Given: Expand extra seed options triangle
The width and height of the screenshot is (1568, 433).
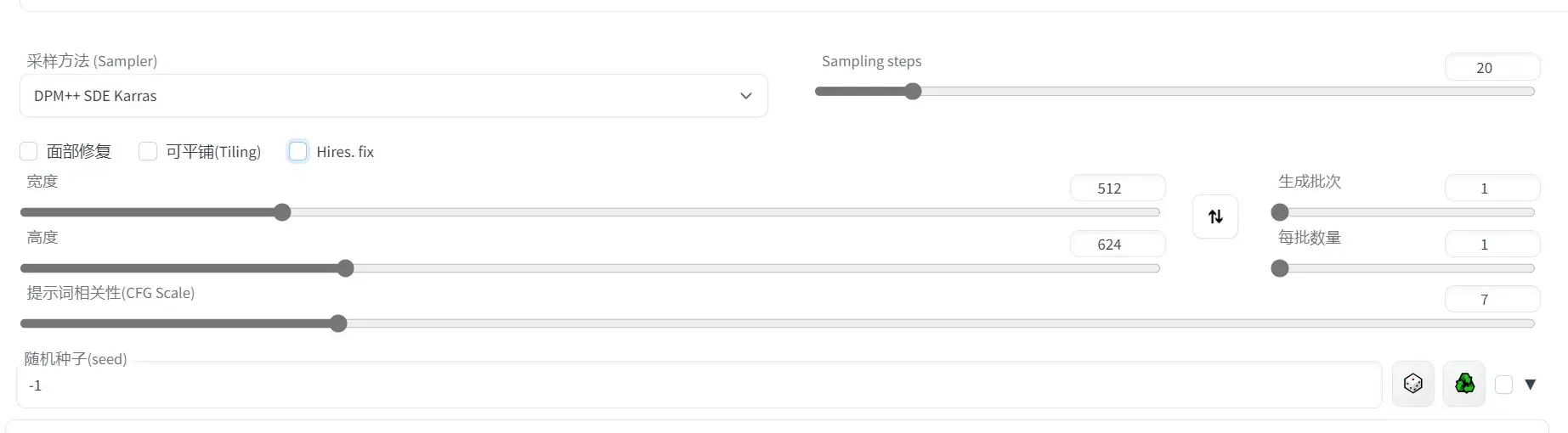Looking at the screenshot, I should click(1531, 385).
